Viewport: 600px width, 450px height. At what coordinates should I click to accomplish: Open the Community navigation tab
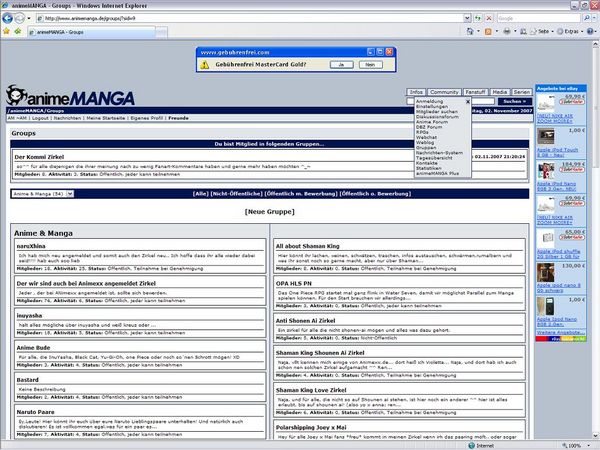click(x=444, y=91)
